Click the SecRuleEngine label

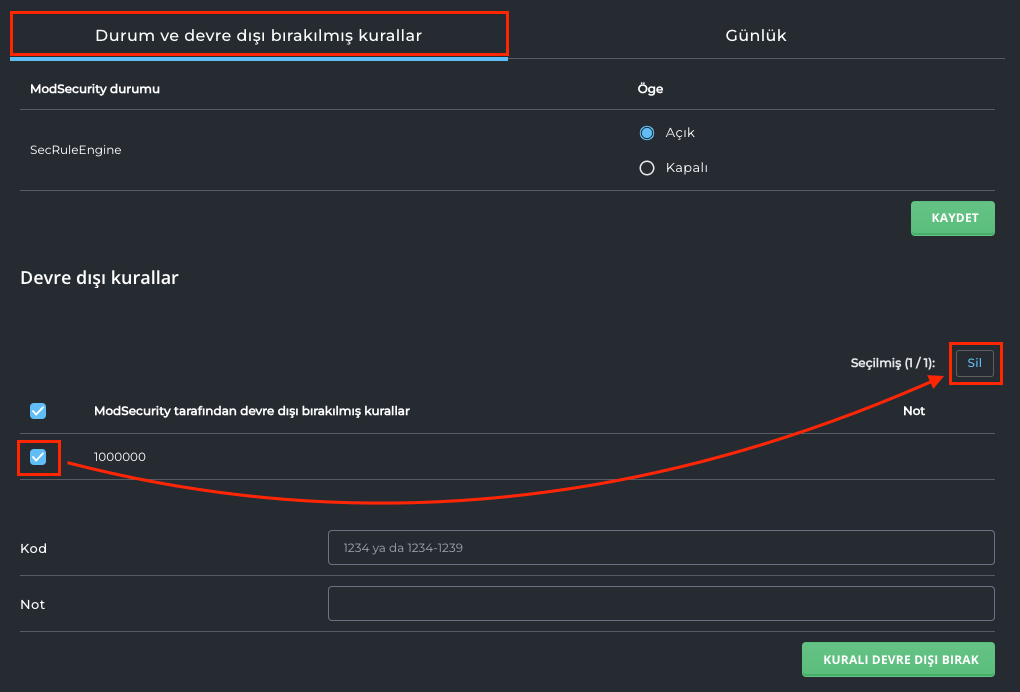click(75, 150)
